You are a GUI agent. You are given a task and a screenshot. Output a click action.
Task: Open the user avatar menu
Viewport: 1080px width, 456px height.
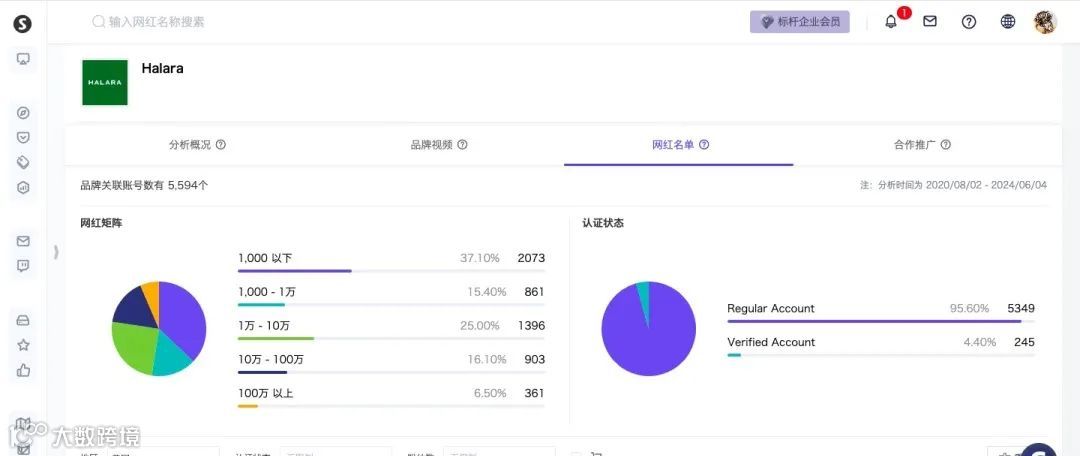click(x=1045, y=22)
